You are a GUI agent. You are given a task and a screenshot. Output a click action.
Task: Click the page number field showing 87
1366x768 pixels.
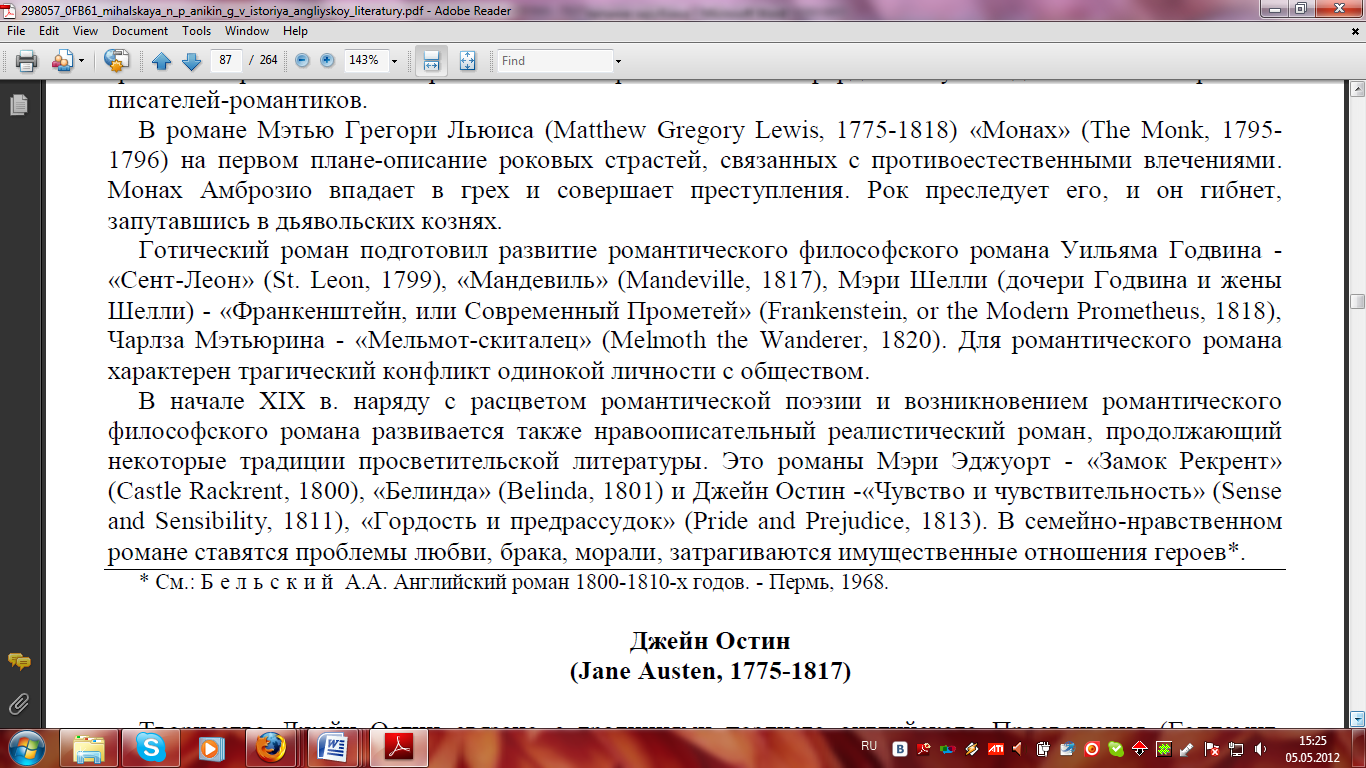point(226,61)
